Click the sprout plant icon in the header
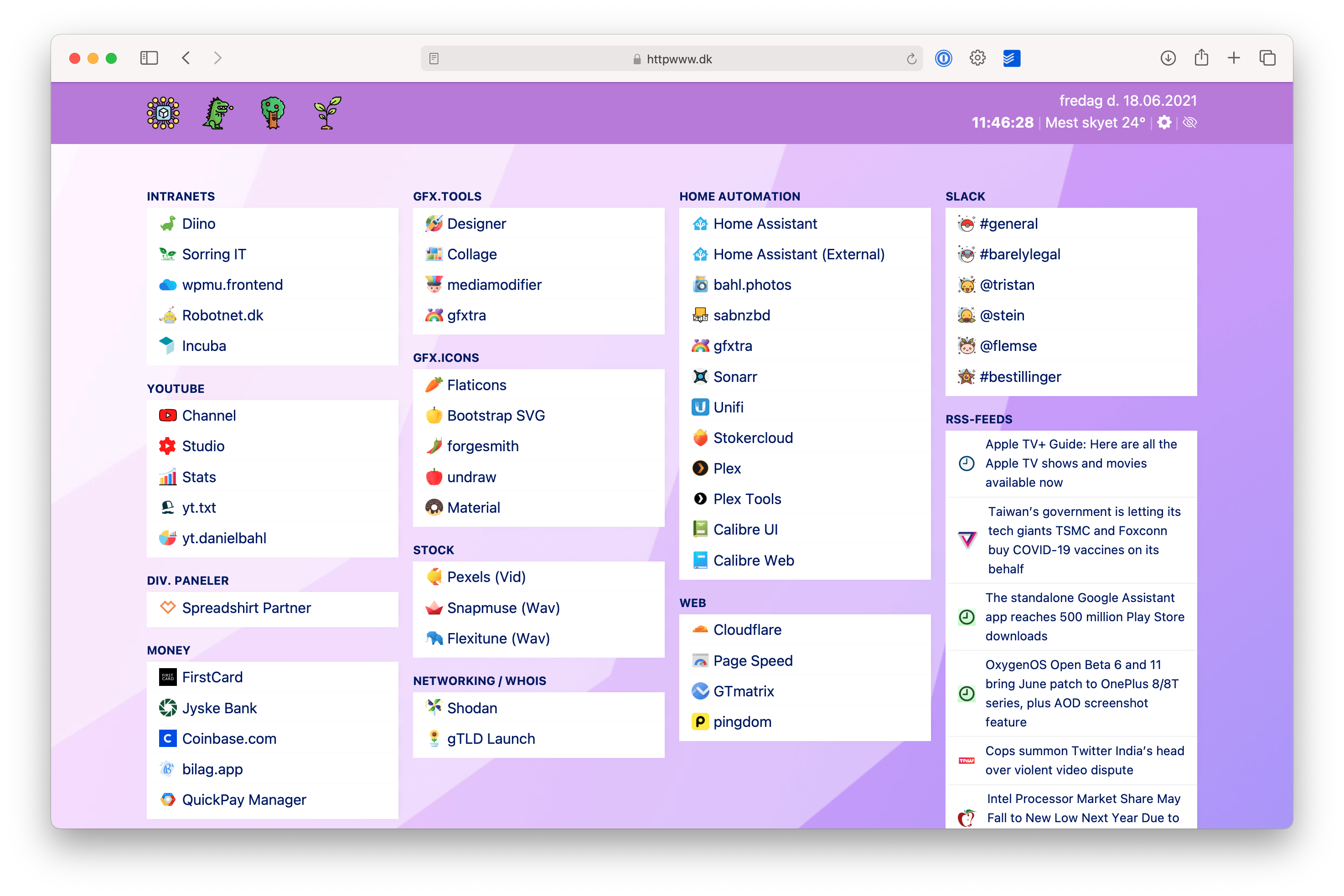This screenshot has width=1344, height=896. 327,113
